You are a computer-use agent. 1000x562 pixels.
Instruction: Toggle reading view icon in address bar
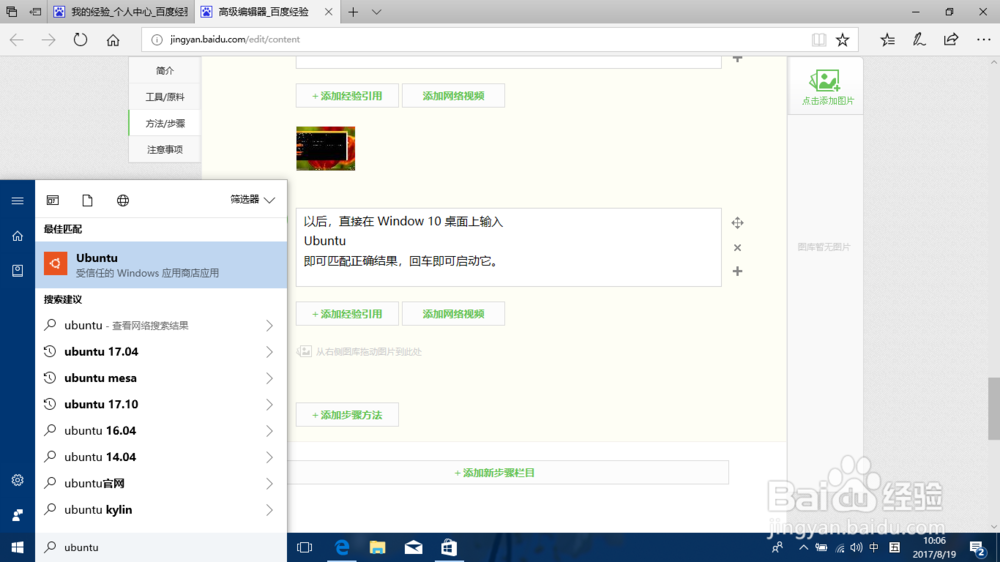(818, 40)
